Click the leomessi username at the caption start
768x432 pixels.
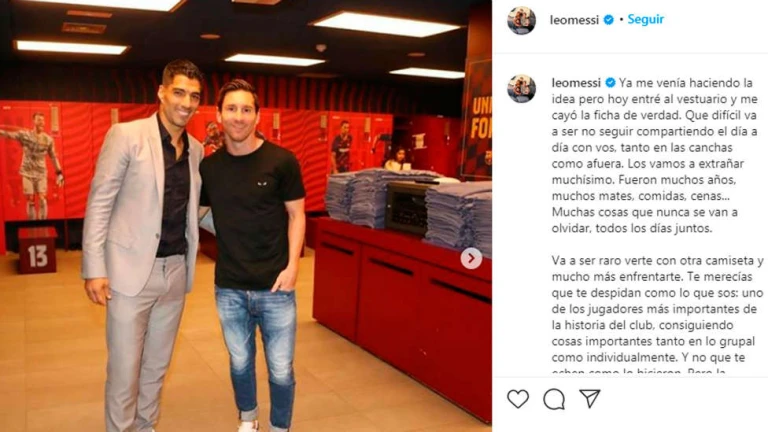point(576,83)
